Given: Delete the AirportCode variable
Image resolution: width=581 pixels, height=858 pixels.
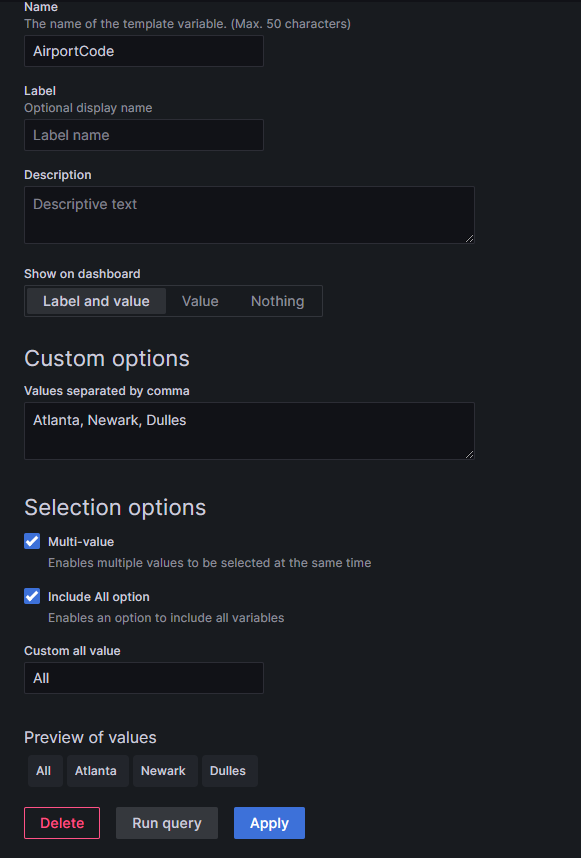Looking at the screenshot, I should (61, 822).
